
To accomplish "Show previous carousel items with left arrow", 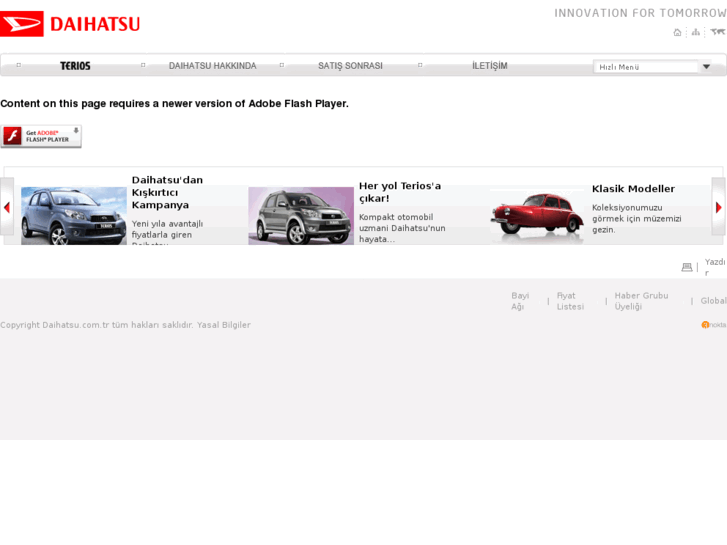I will pos(6,207).
